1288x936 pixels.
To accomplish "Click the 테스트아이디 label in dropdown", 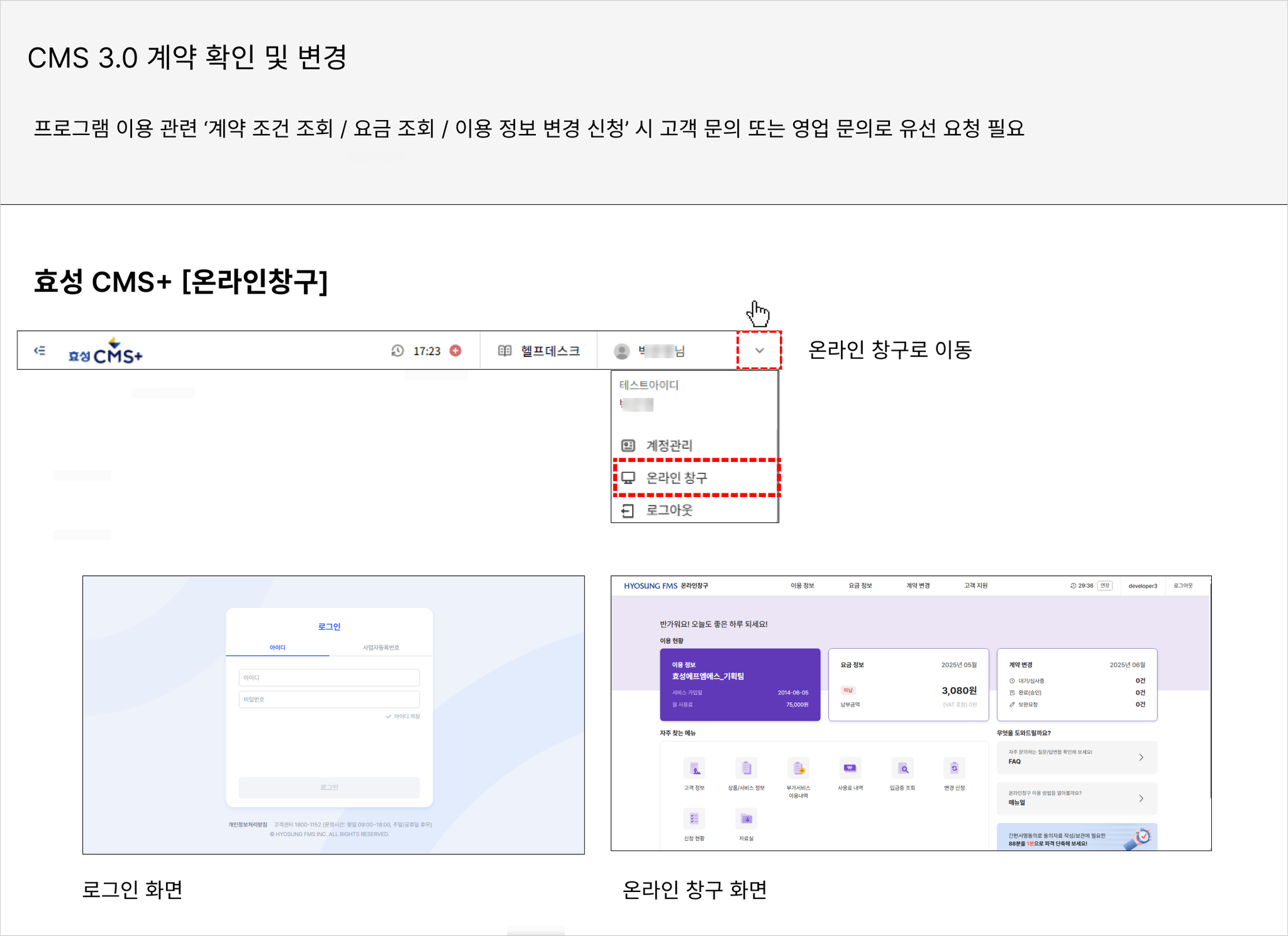I will [x=648, y=385].
